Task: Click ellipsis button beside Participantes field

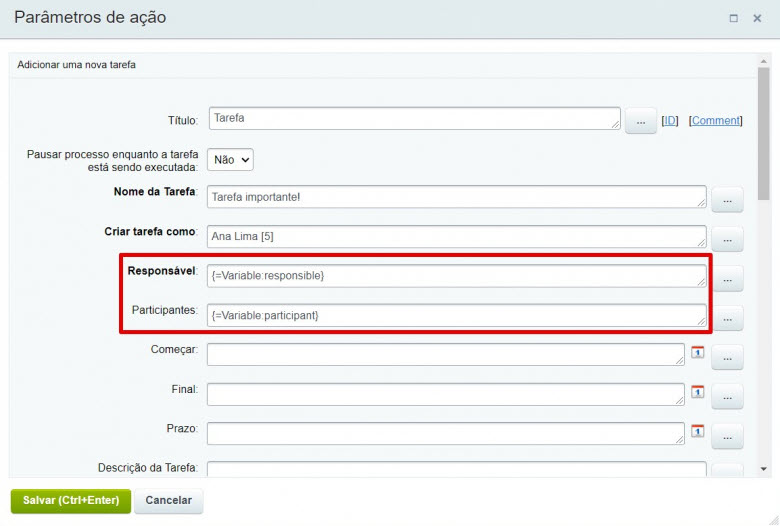Action: tap(727, 318)
